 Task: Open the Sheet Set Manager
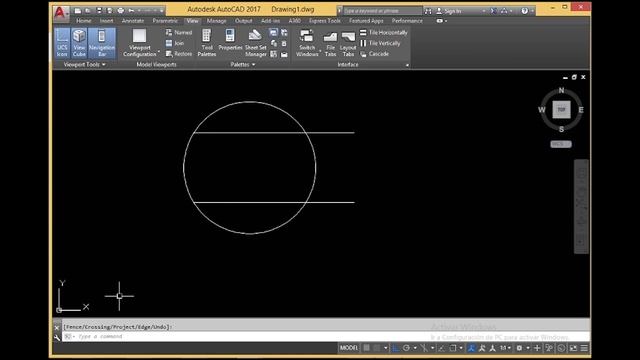(256, 43)
